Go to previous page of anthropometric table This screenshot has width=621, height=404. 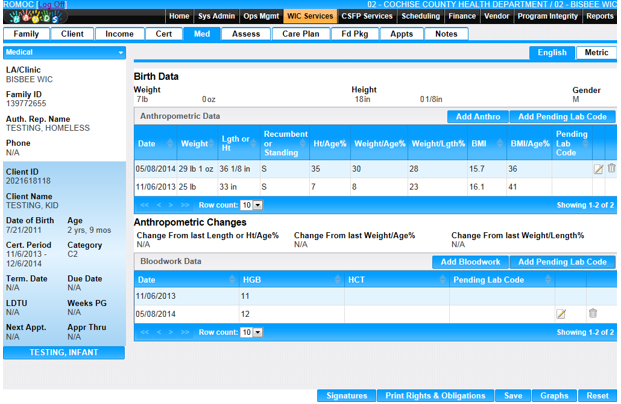pos(159,205)
